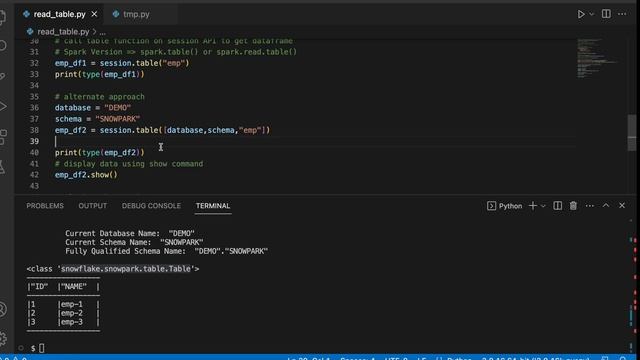Image resolution: width=640 pixels, height=360 pixels.
Task: Select the TERMINAL panel tab
Action: point(213,206)
